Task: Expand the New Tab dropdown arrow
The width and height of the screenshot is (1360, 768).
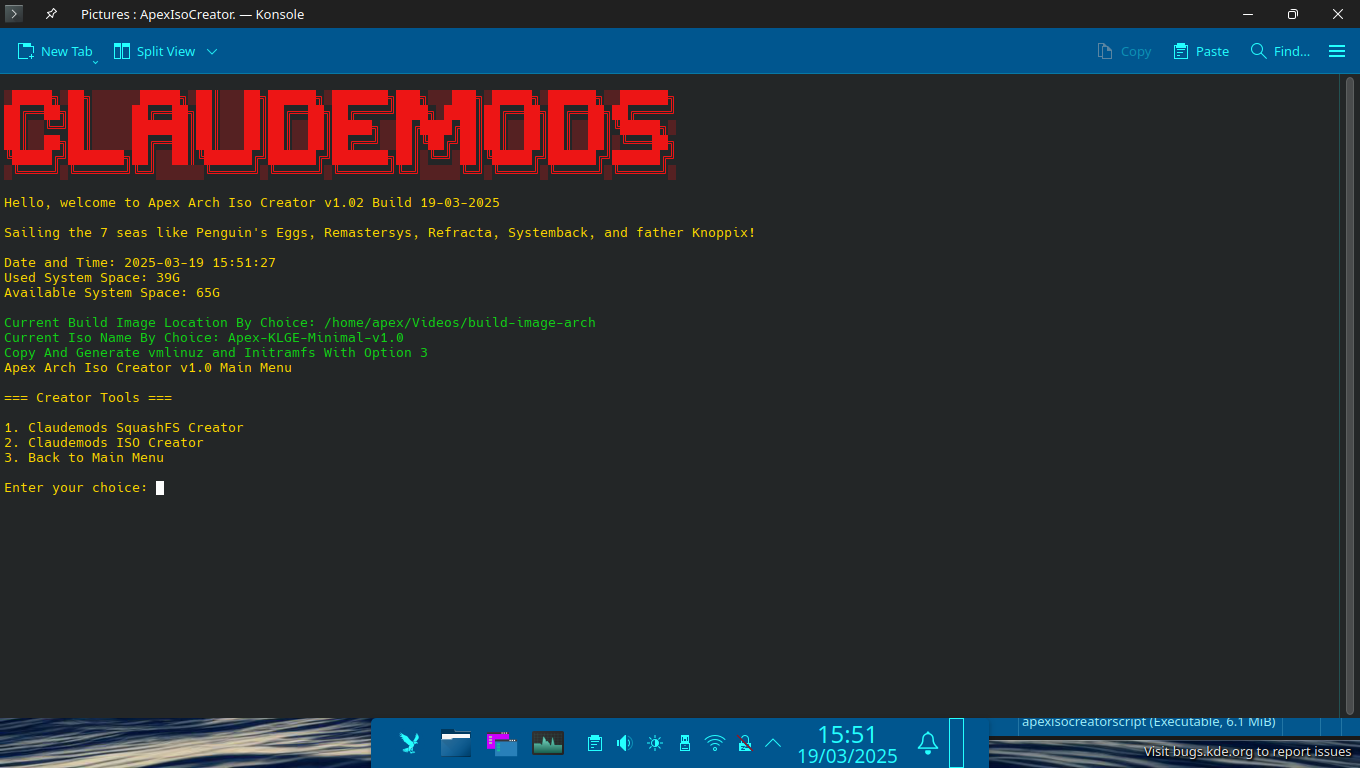Action: tap(95, 62)
